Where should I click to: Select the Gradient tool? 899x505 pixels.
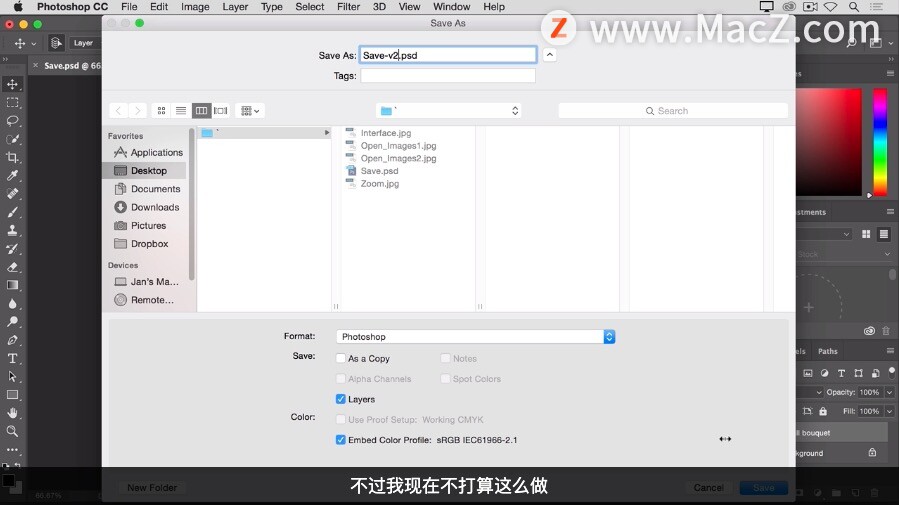(12, 285)
